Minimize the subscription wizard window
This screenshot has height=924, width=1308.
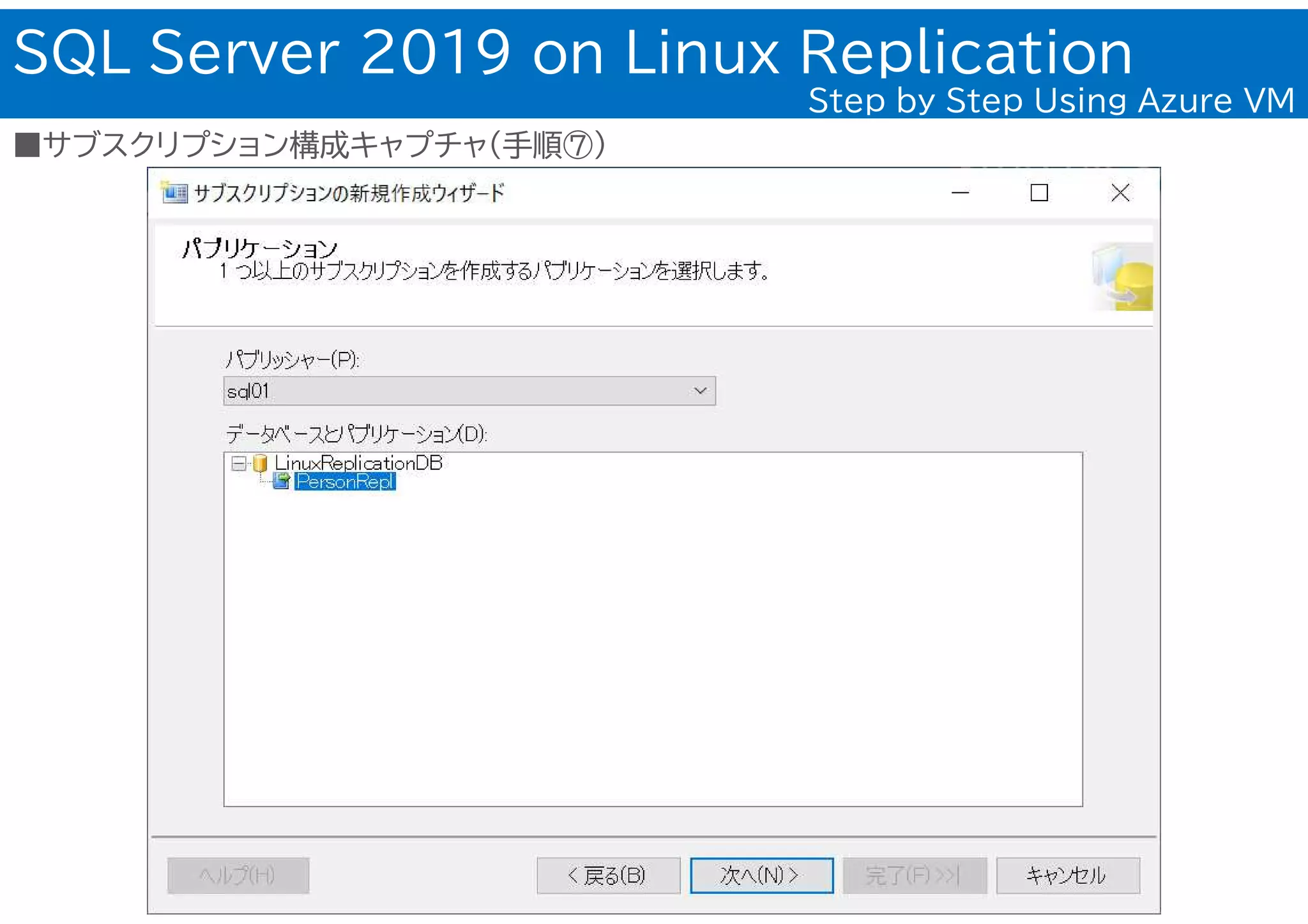point(961,192)
